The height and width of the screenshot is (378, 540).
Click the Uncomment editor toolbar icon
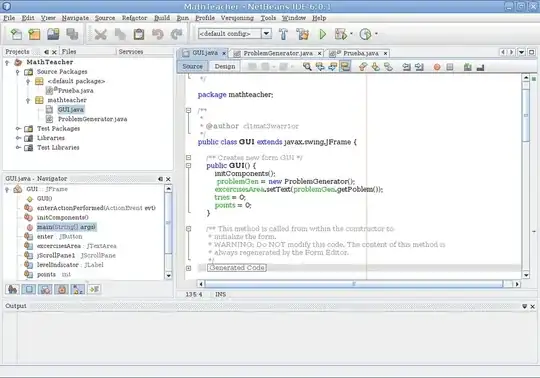click(480, 67)
